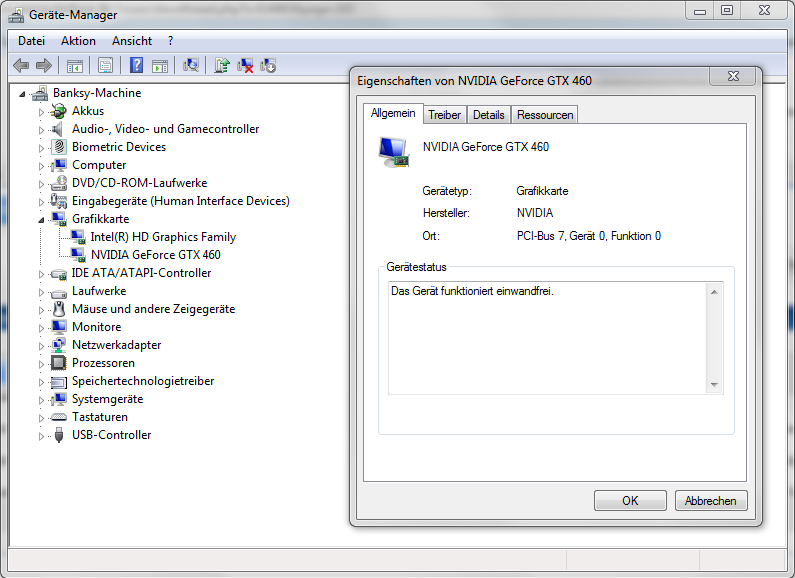Open the ? help menu
The width and height of the screenshot is (795, 578).
coord(170,41)
